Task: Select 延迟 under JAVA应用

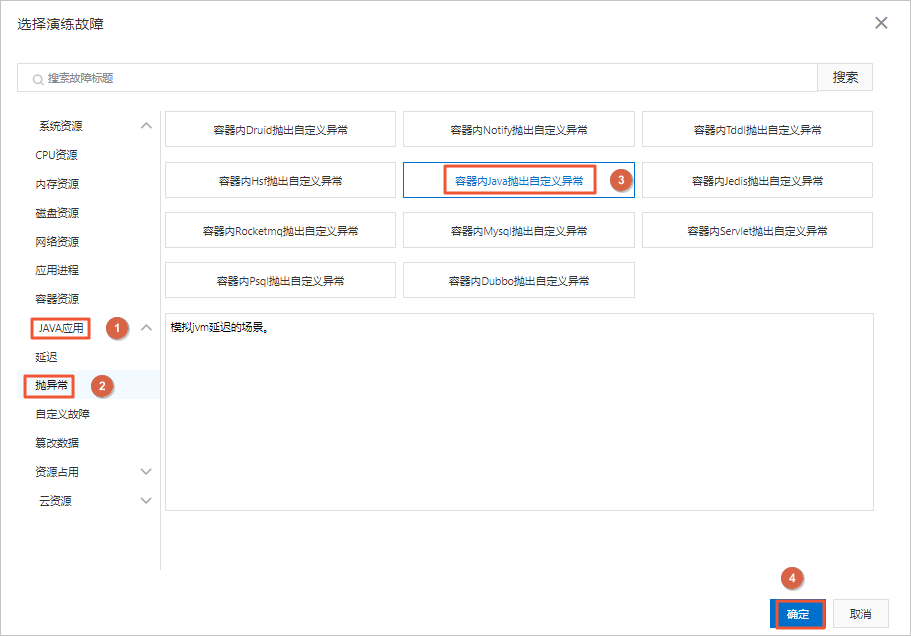Action: point(46,357)
